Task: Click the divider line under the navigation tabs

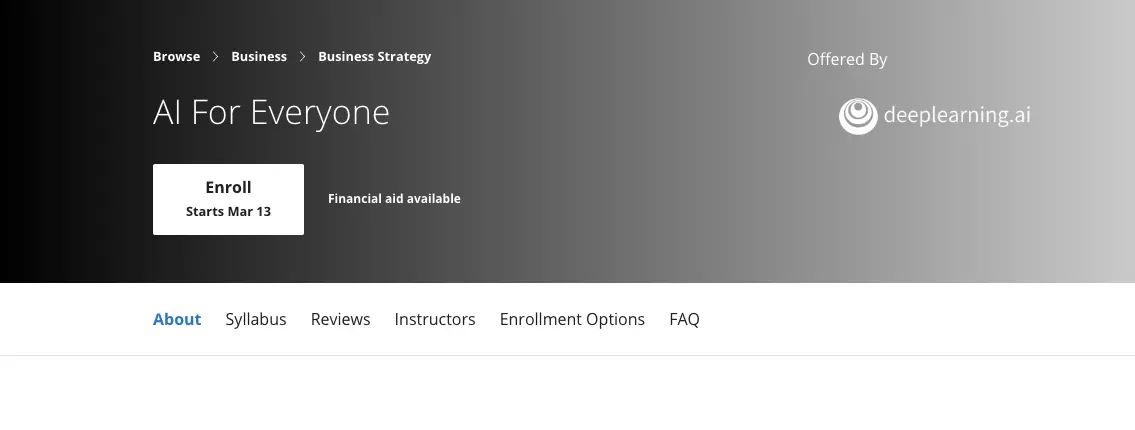Action: (568, 355)
